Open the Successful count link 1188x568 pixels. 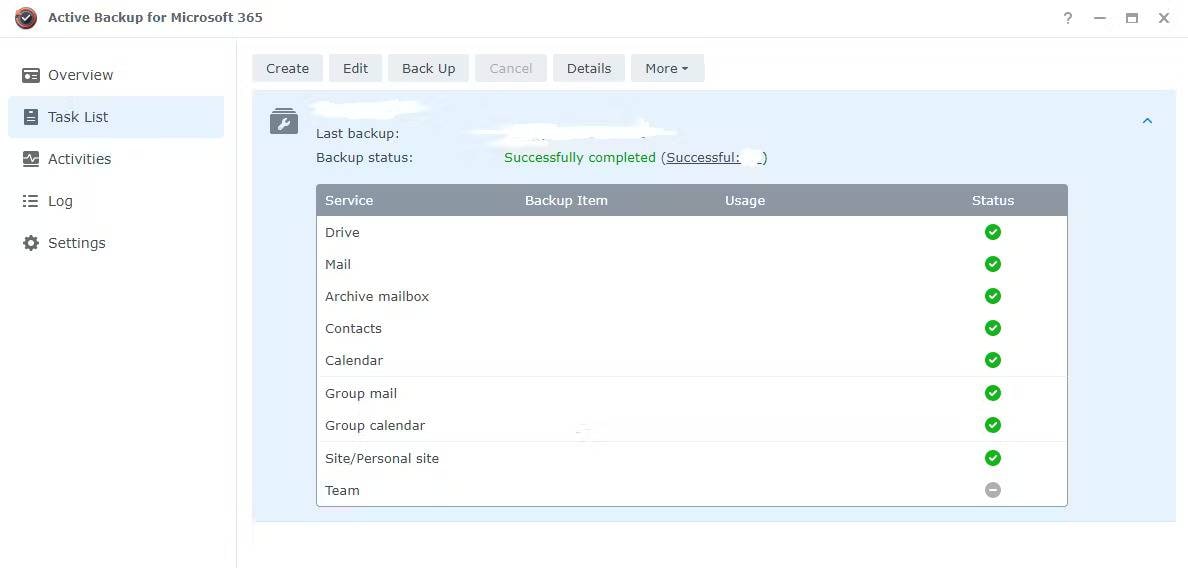tap(714, 158)
